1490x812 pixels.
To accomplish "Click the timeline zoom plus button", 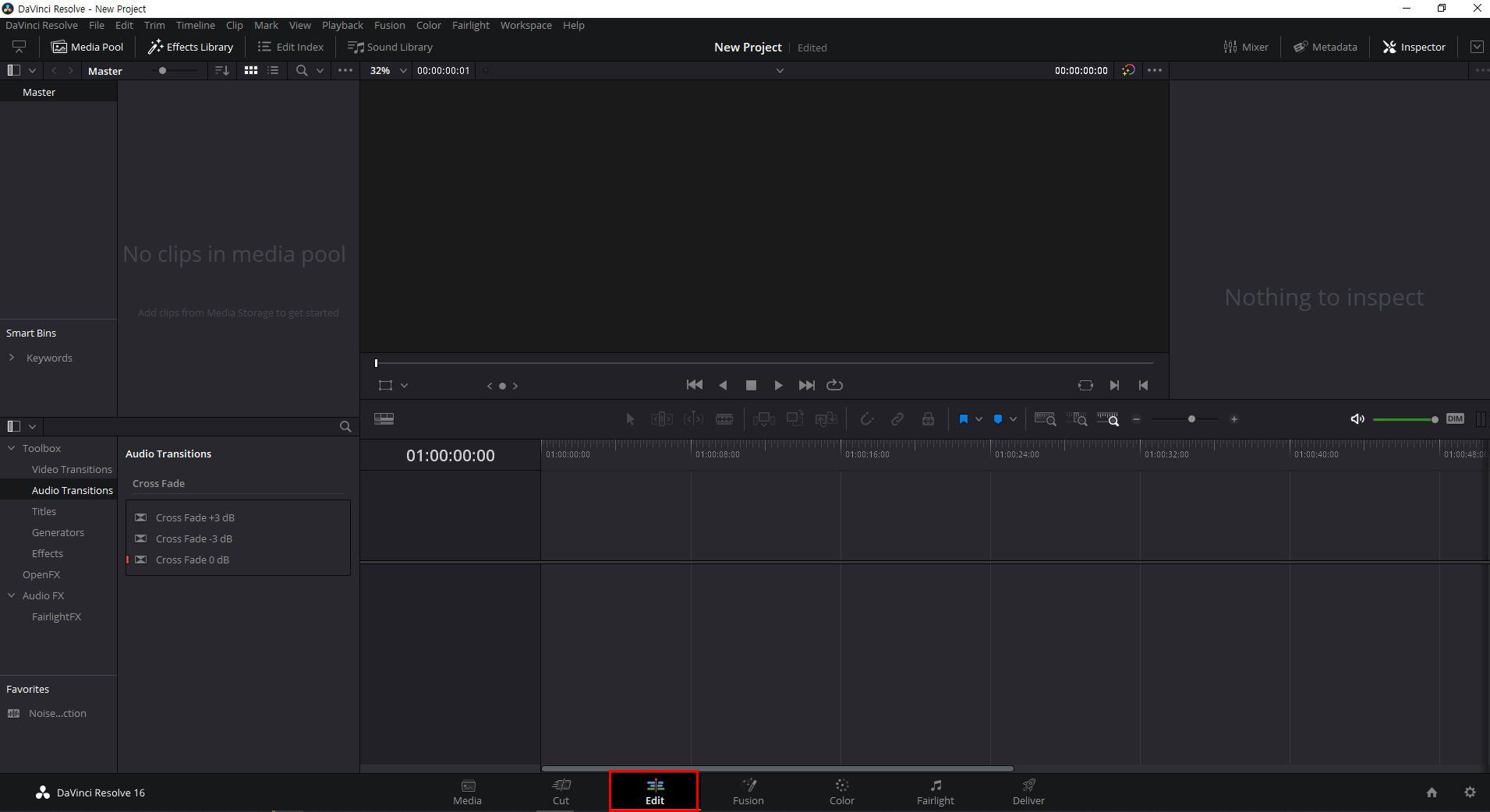I will [1233, 419].
